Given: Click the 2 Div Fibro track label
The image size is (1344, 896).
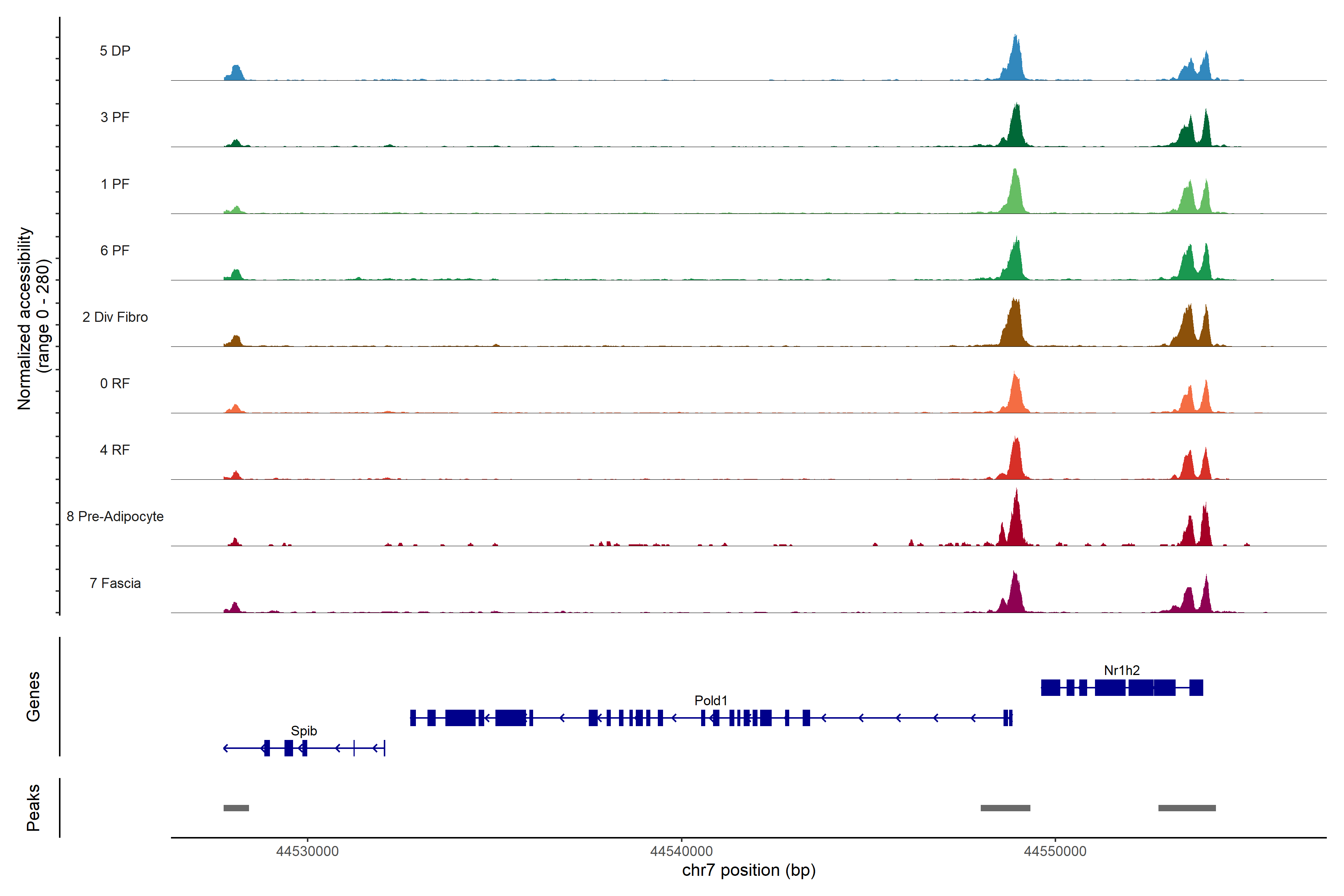Looking at the screenshot, I should [x=115, y=317].
